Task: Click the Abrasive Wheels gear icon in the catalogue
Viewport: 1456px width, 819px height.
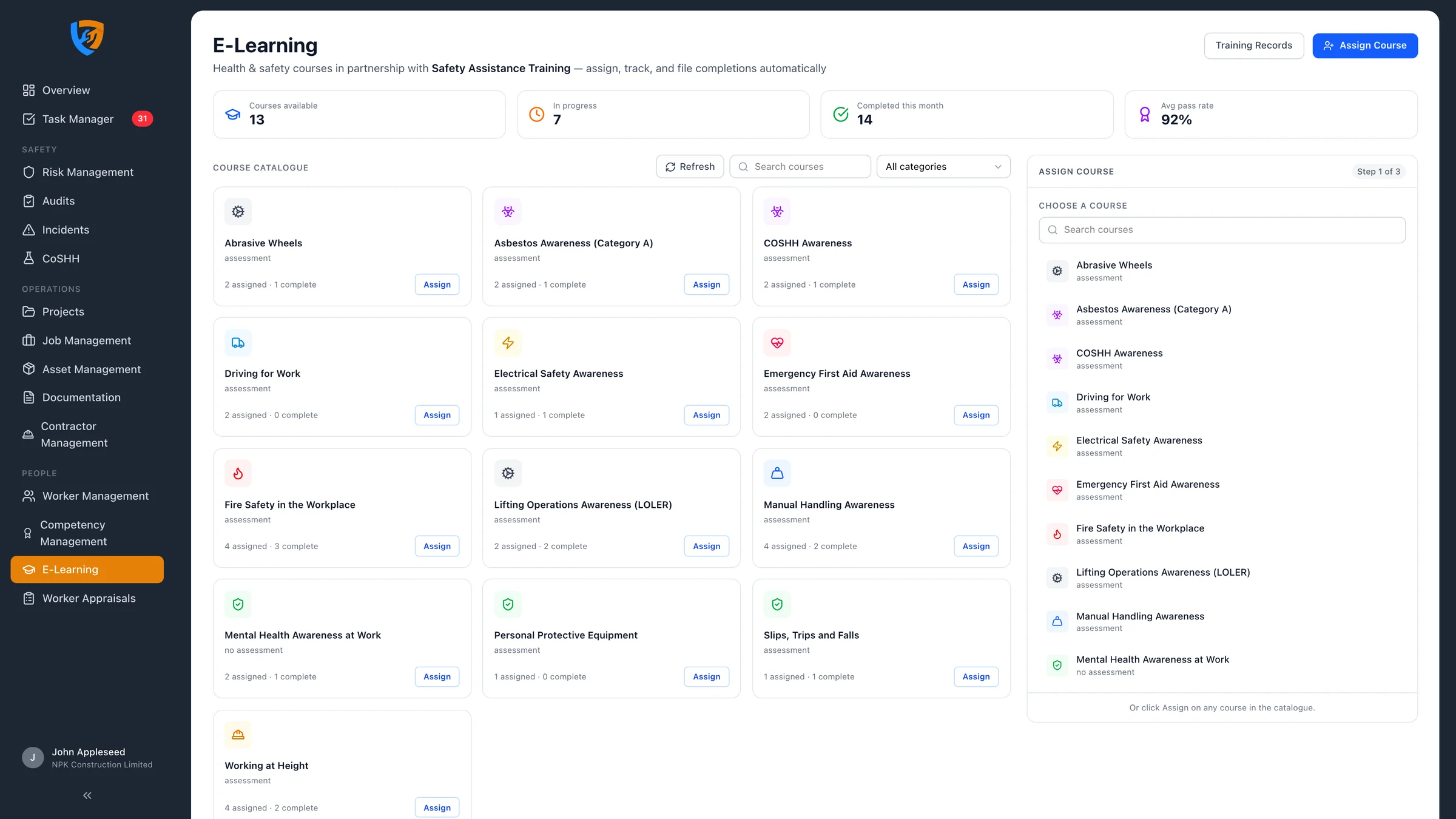Action: (x=238, y=212)
